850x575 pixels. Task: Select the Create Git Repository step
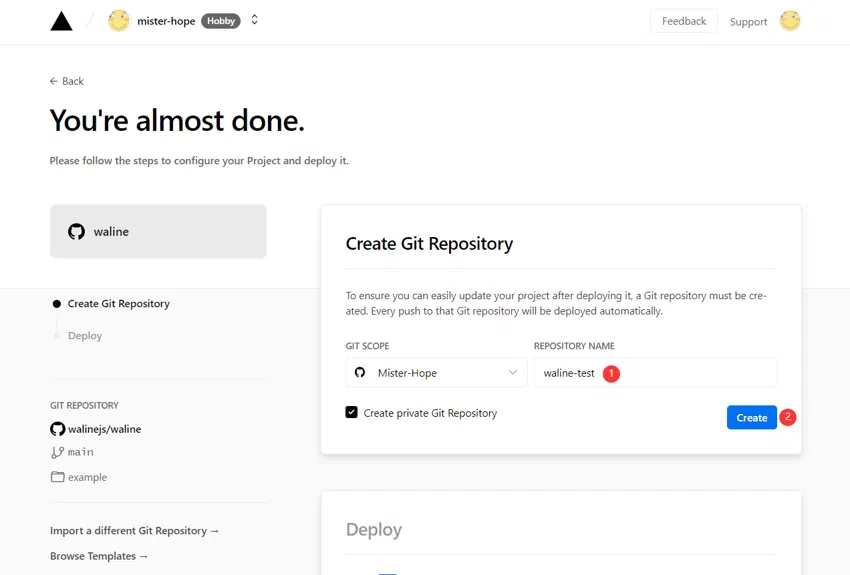pos(118,303)
